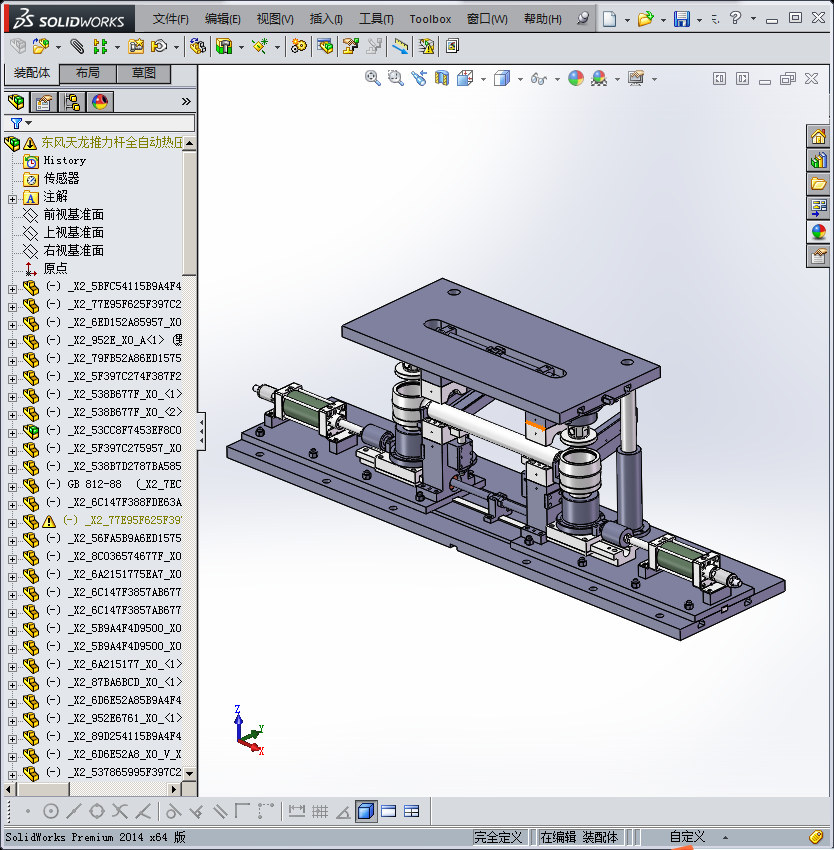Click the feature tree filter input field
This screenshot has height=850, width=834.
112,123
